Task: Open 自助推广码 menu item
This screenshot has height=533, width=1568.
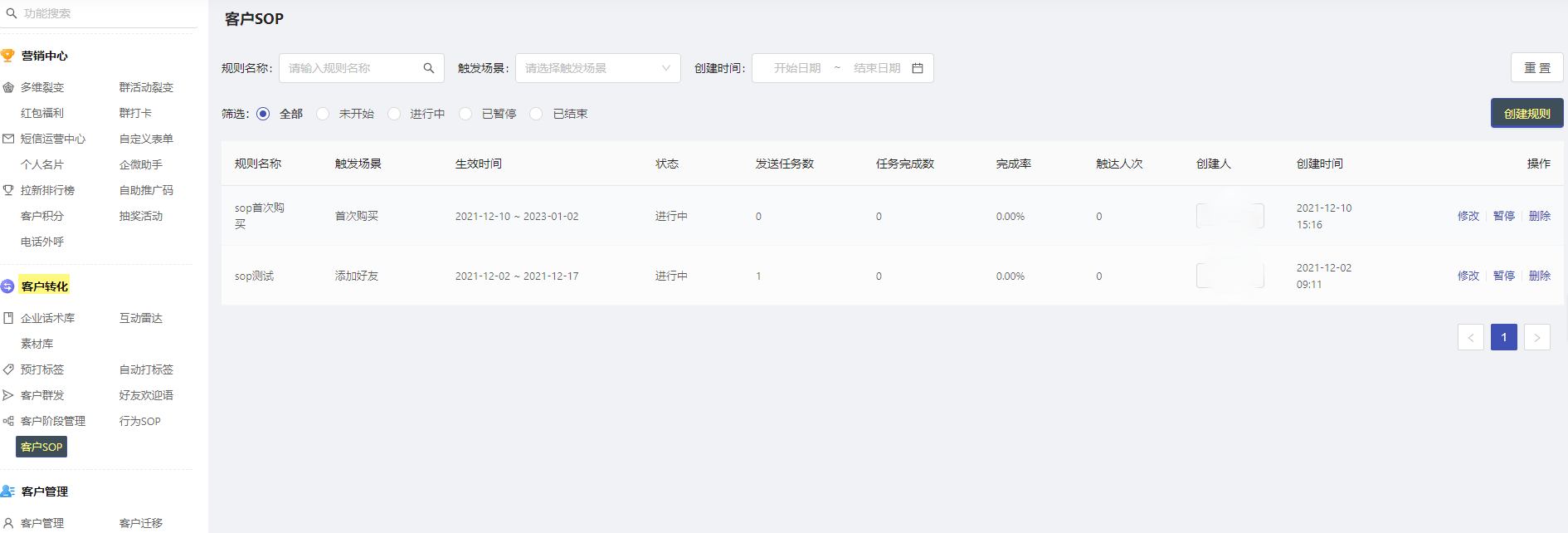Action: pos(146,190)
